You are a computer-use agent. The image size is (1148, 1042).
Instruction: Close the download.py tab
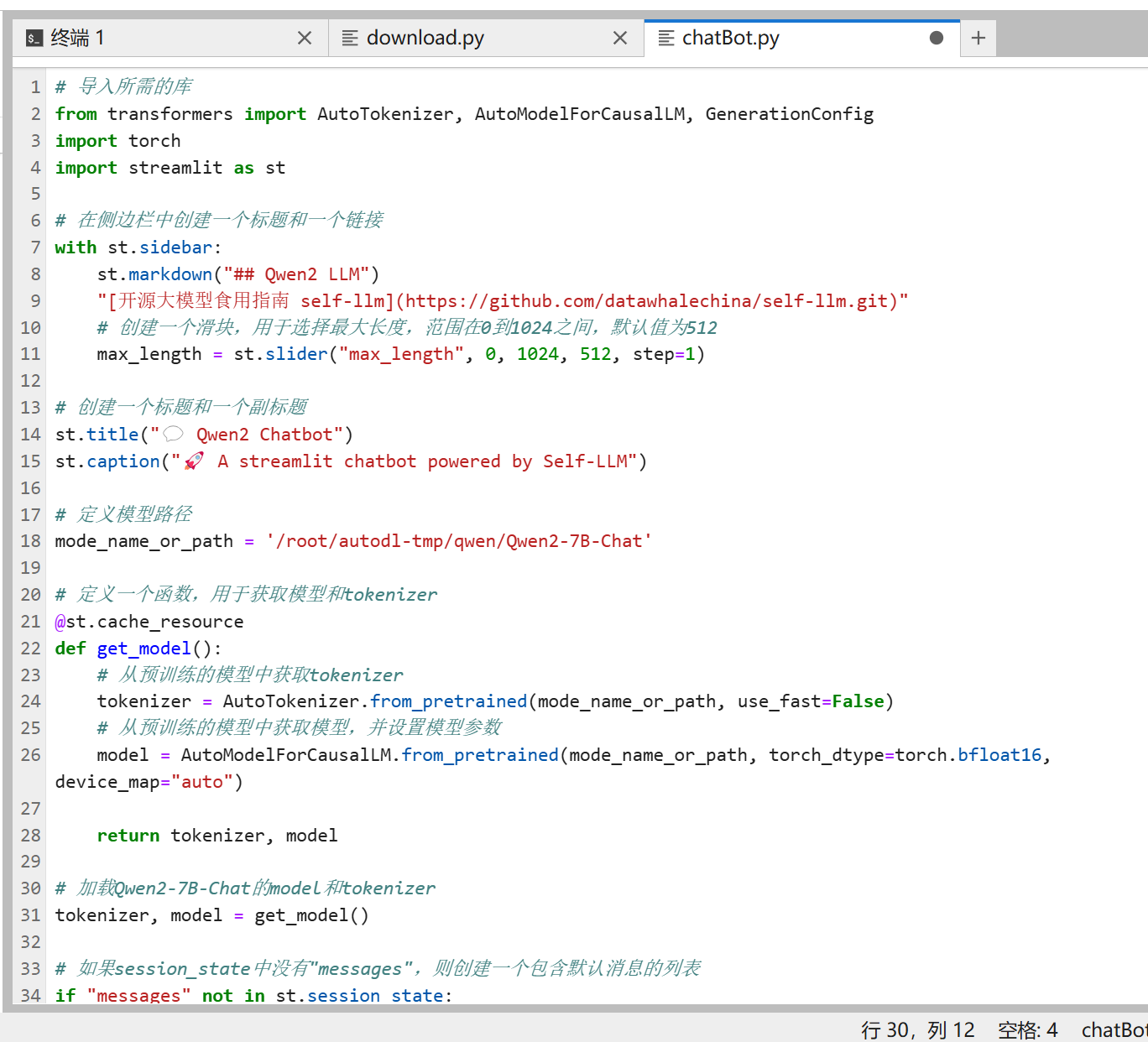pos(620,38)
